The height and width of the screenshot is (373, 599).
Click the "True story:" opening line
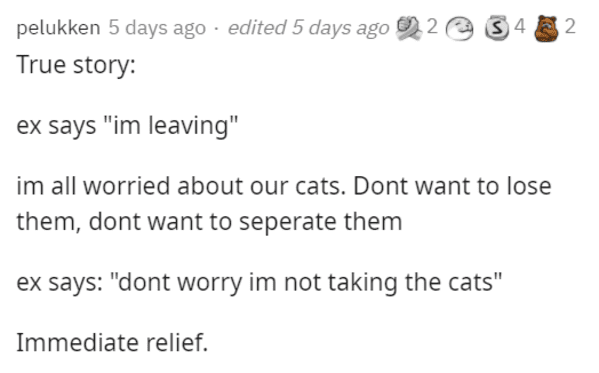tap(76, 65)
